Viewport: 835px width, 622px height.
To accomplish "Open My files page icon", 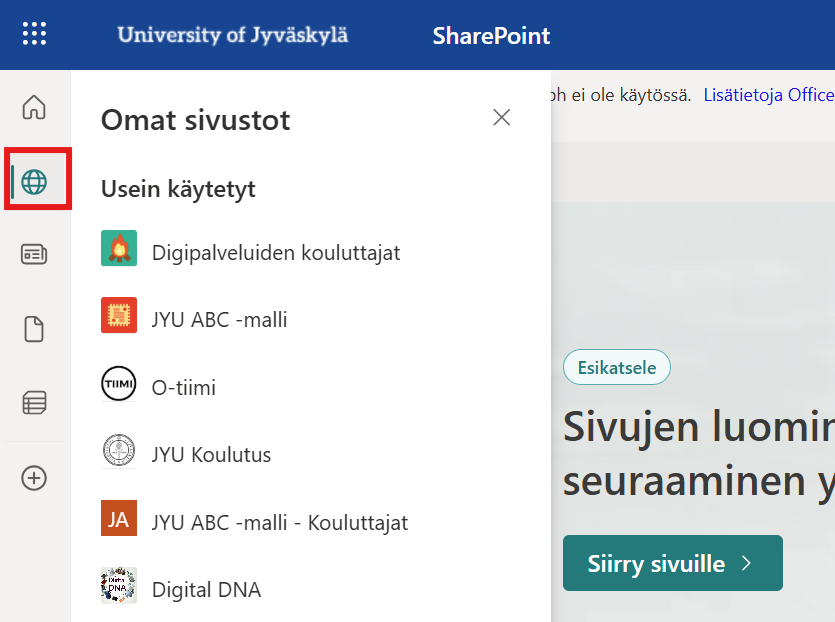I will coord(34,329).
